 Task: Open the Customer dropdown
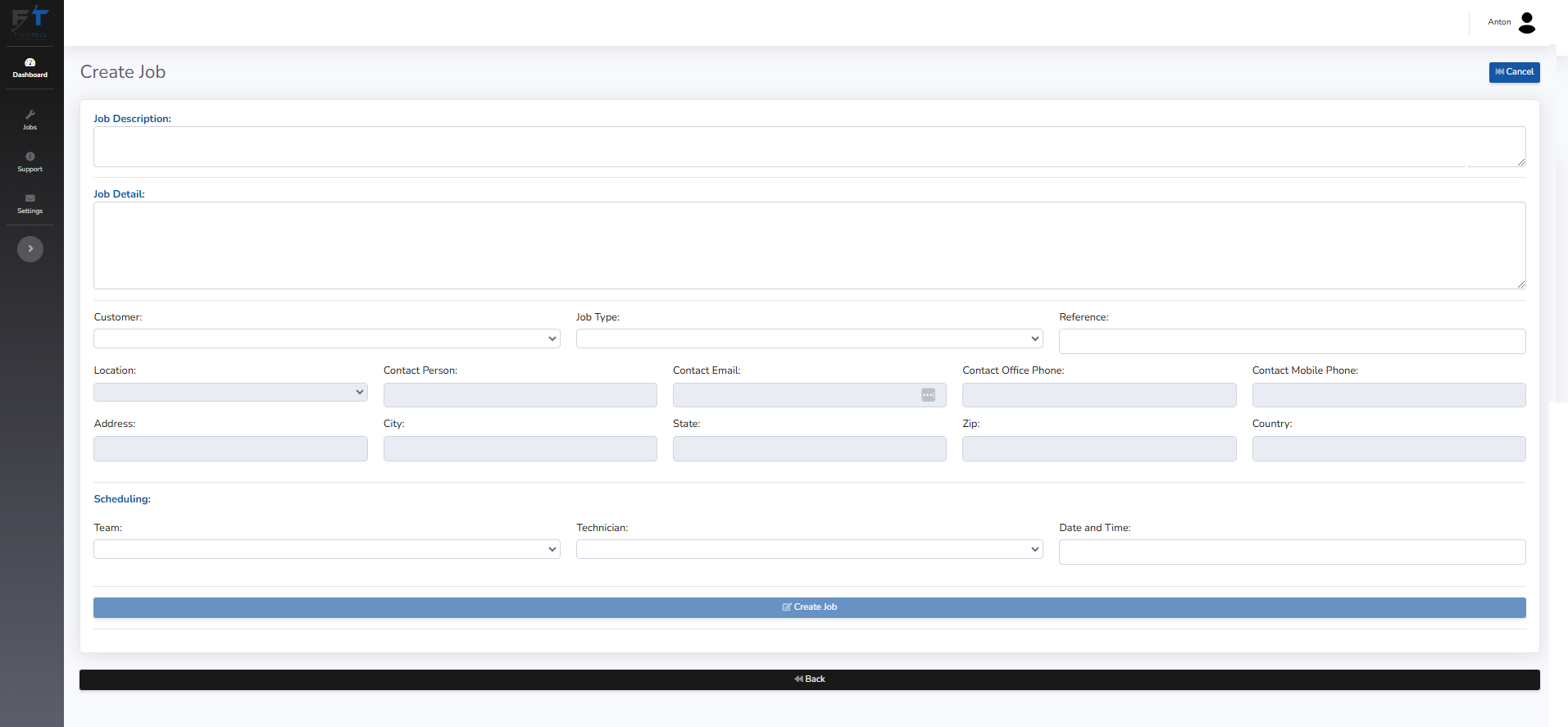tap(326, 339)
